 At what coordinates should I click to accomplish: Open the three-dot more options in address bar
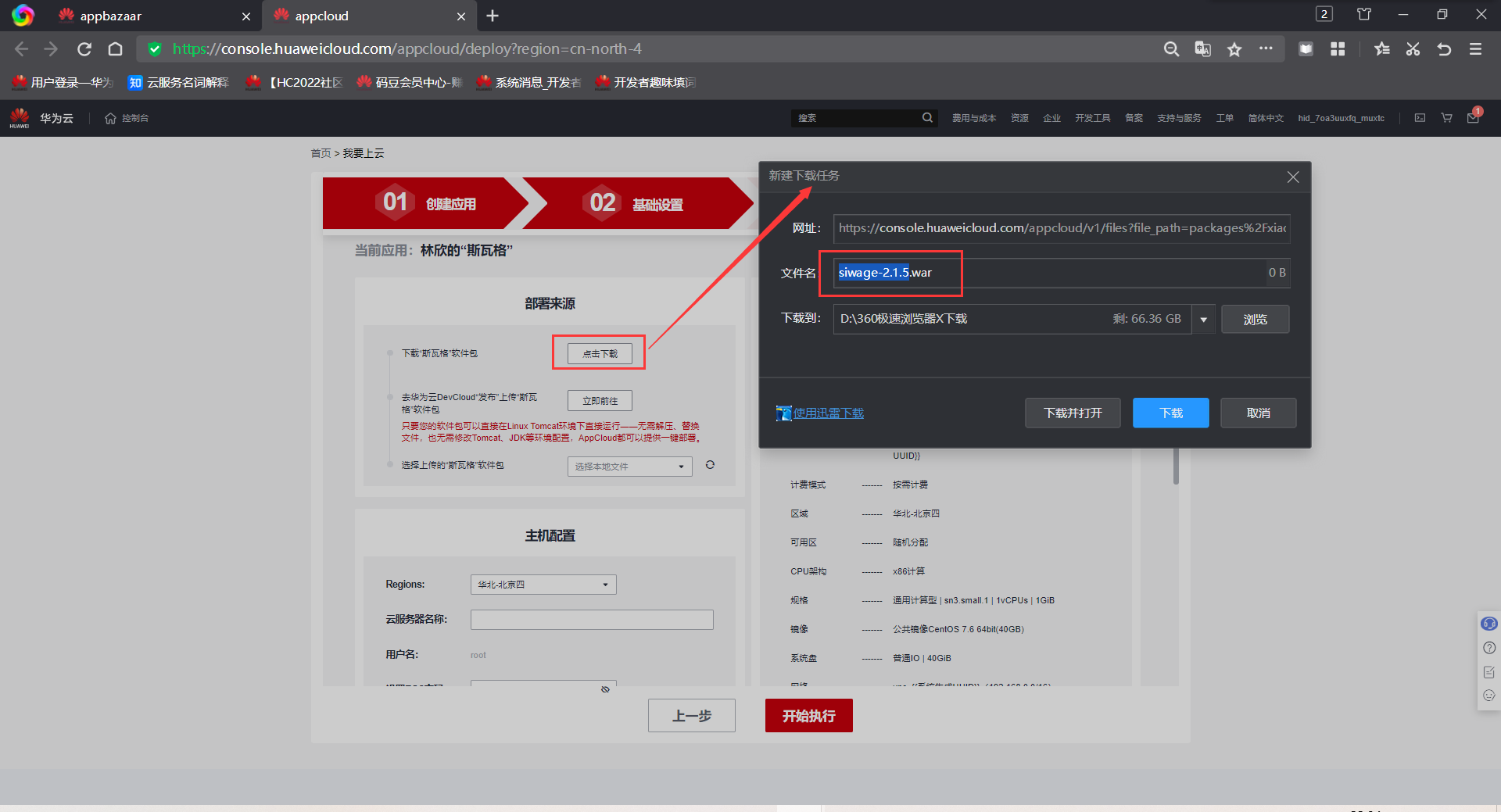click(1266, 48)
